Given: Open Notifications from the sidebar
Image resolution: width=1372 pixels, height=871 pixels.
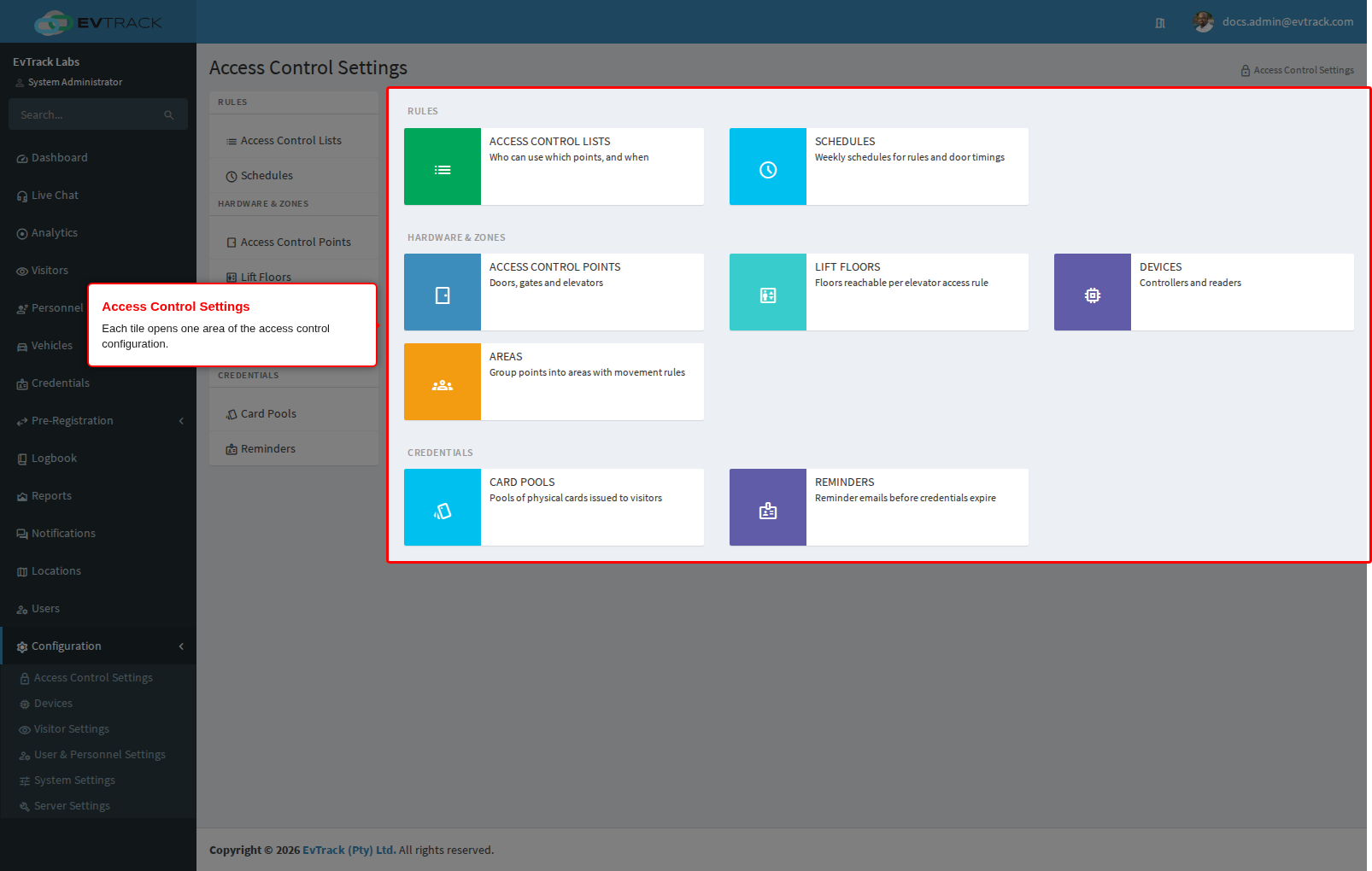Looking at the screenshot, I should click(98, 534).
